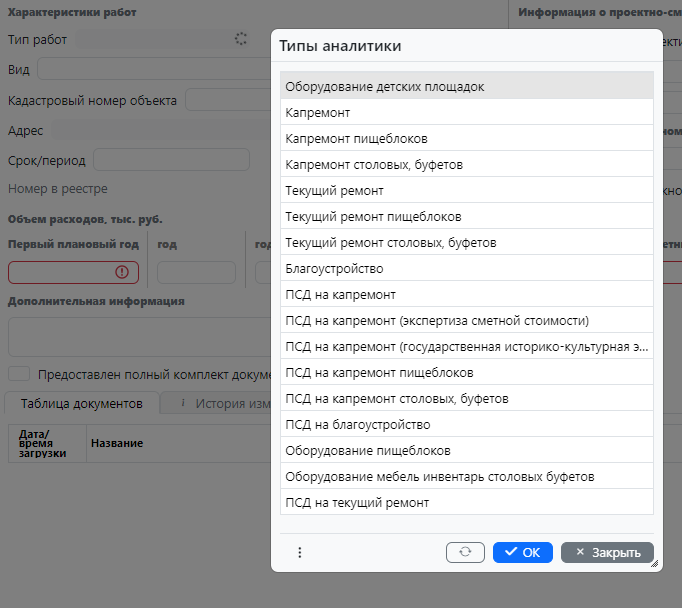Click the red error icon in first planned year field
The height and width of the screenshot is (608, 682).
pyautogui.click(x=122, y=272)
